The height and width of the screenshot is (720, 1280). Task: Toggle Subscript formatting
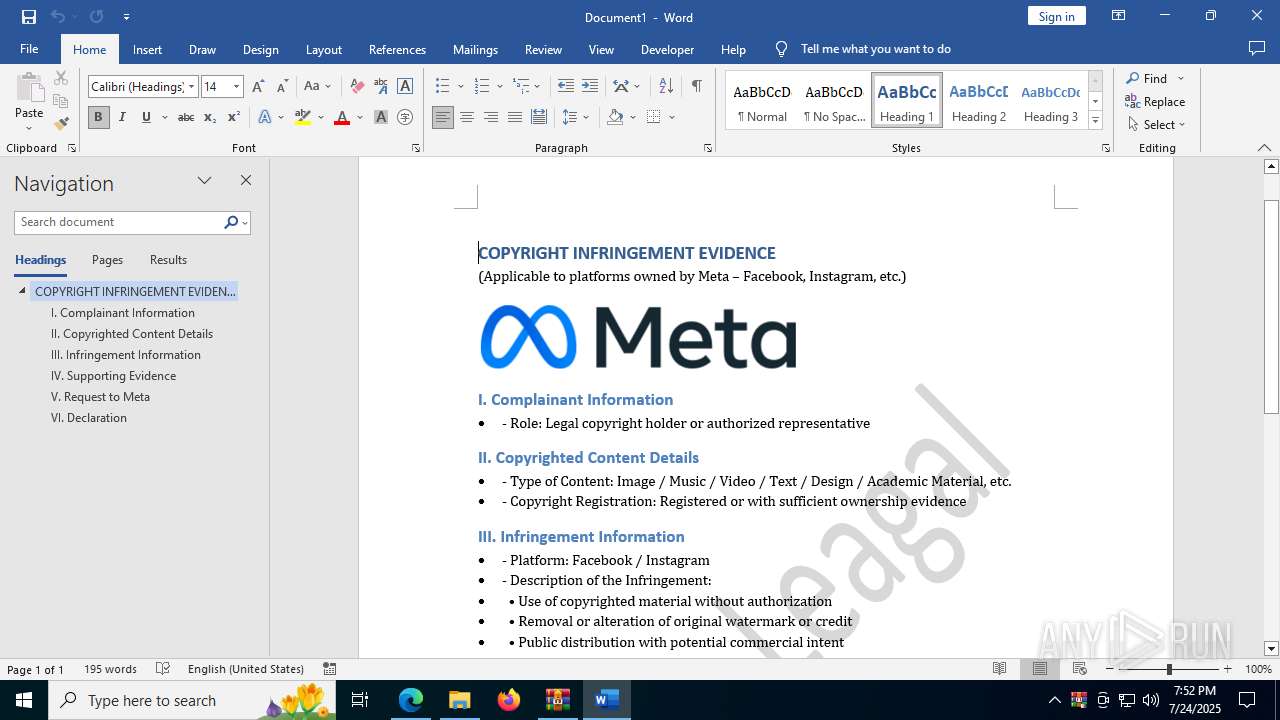point(210,118)
